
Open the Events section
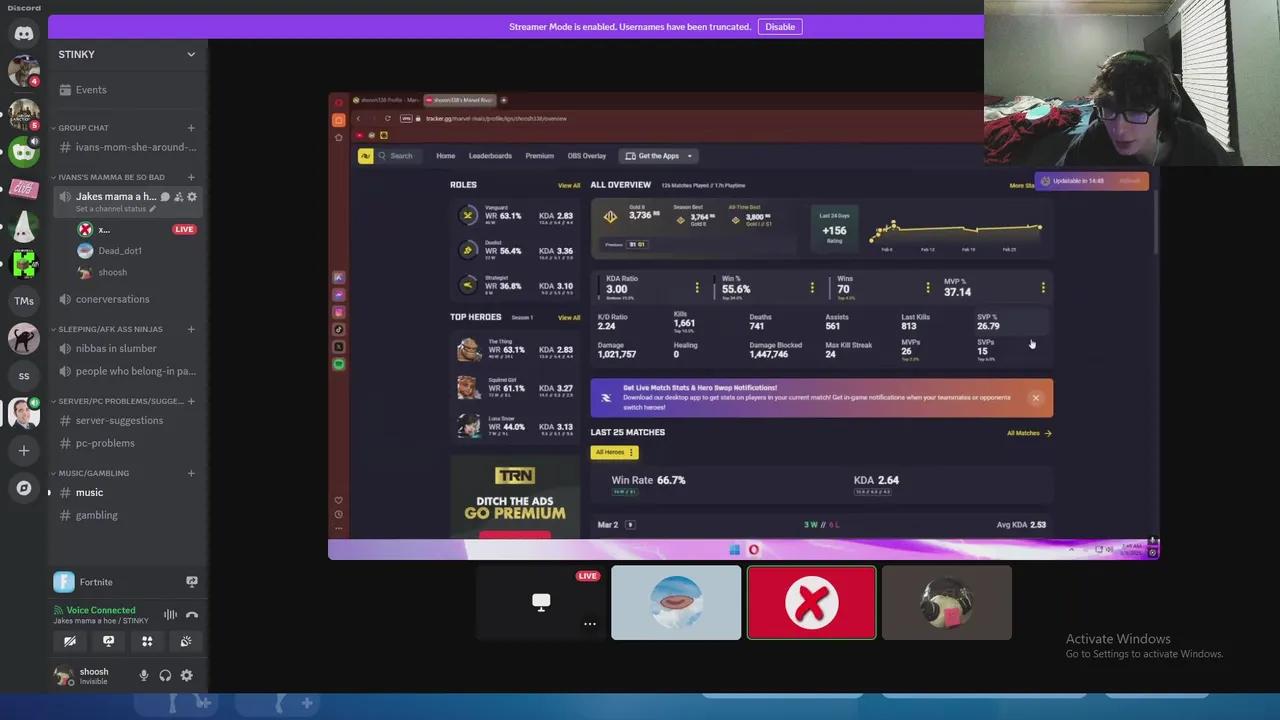pyautogui.click(x=90, y=90)
